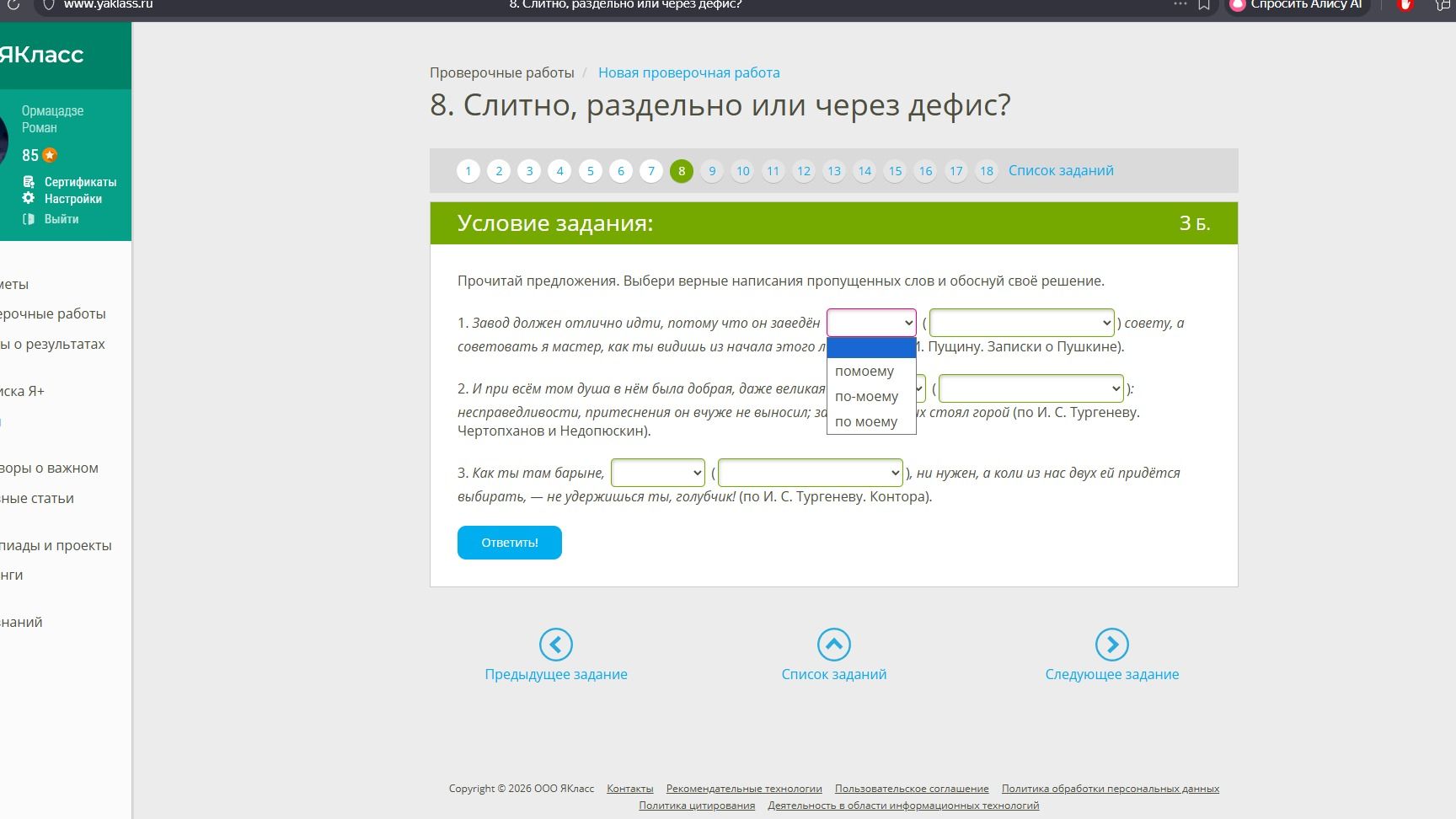Open the explanation dropdown in sentence 2

1030,388
